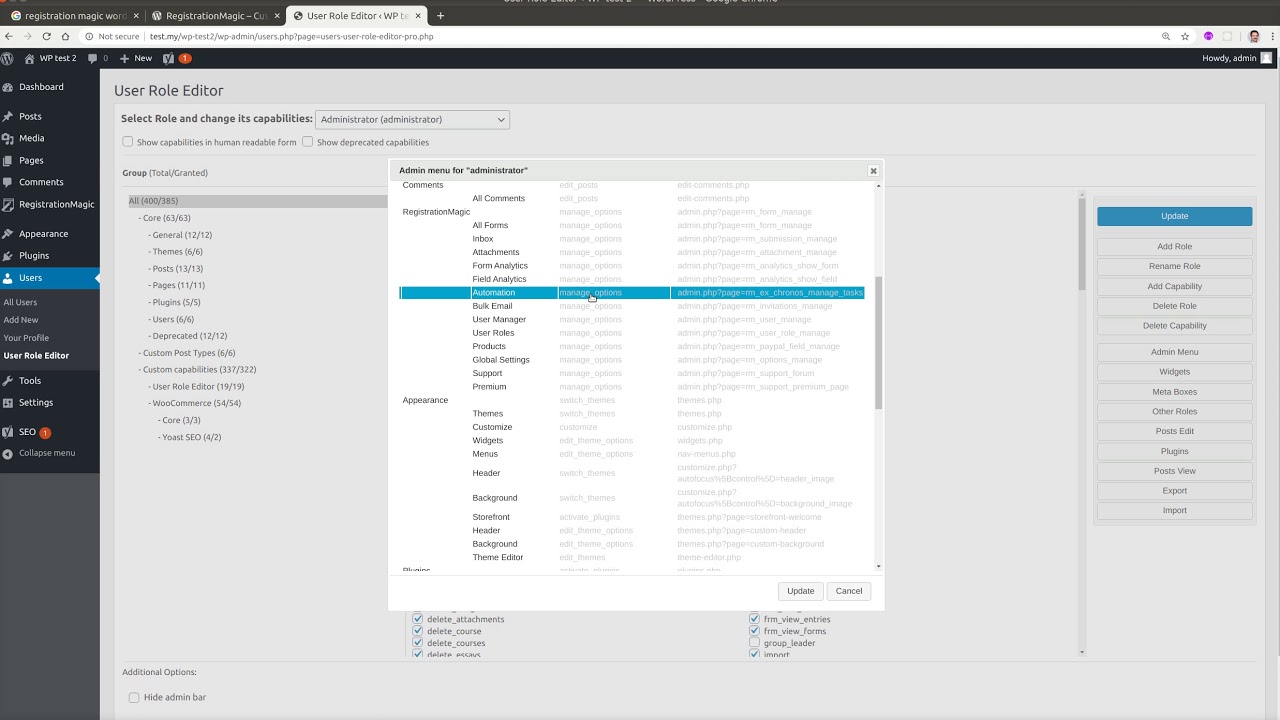The width and height of the screenshot is (1280, 720).
Task: Collapse the Core (63/63) group
Action: [164, 218]
